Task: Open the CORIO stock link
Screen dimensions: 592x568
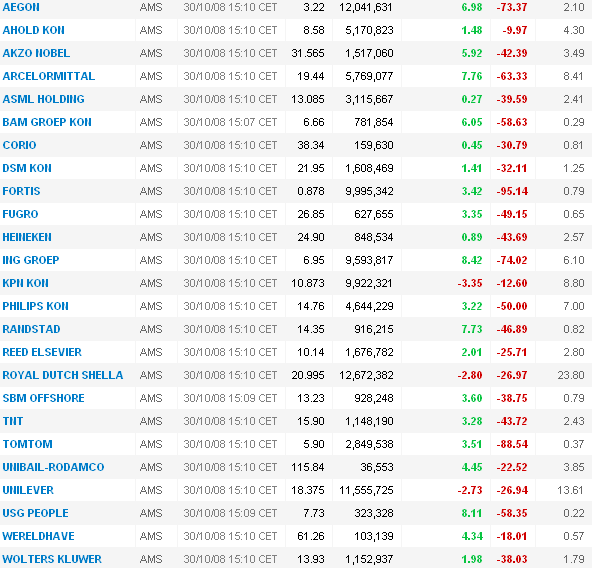Action: tap(19, 145)
